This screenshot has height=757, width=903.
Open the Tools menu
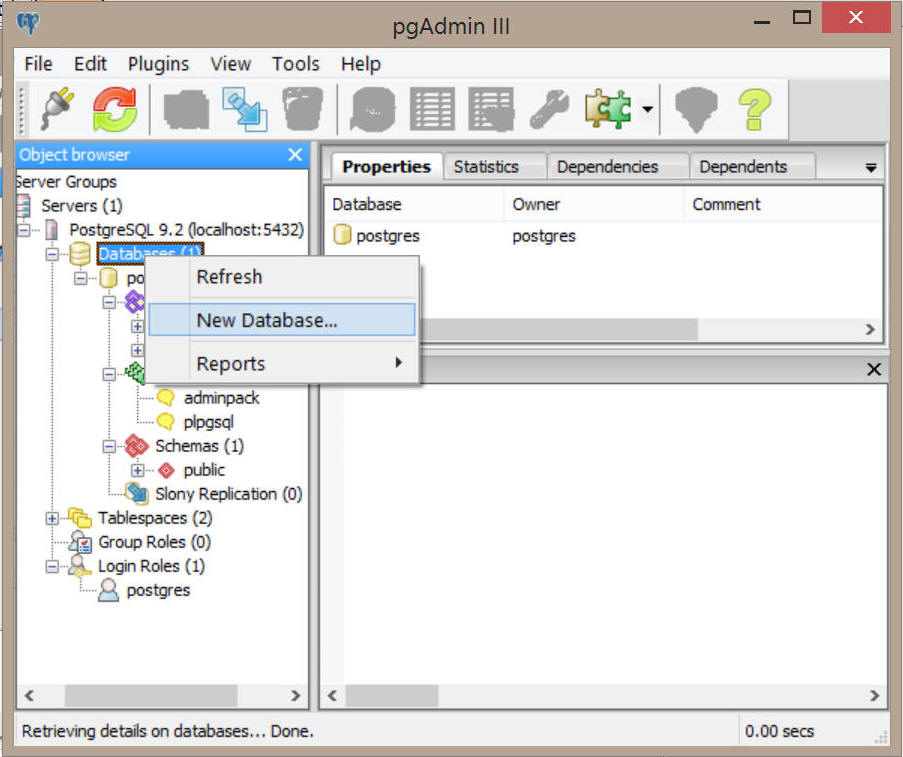tap(295, 64)
